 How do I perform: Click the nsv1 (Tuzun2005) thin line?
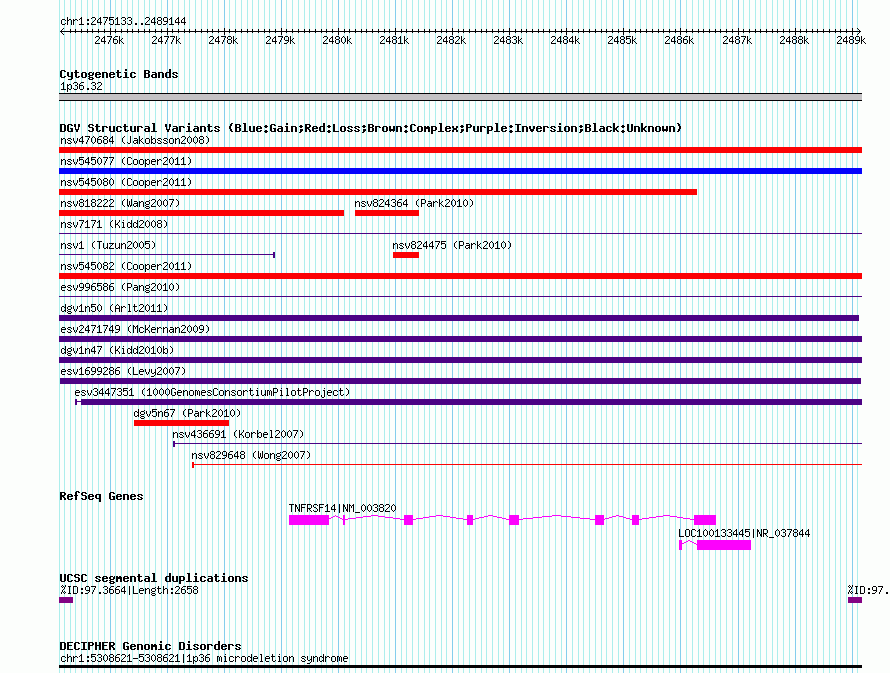click(x=167, y=255)
